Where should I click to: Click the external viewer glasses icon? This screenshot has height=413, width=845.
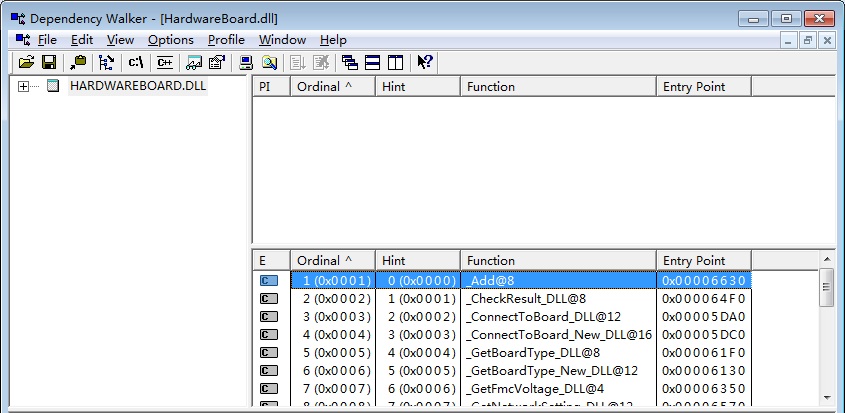point(193,63)
